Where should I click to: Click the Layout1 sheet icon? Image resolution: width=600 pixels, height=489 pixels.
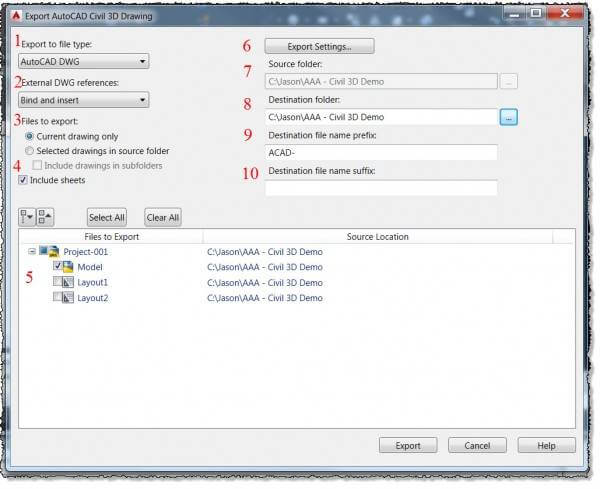[x=67, y=283]
